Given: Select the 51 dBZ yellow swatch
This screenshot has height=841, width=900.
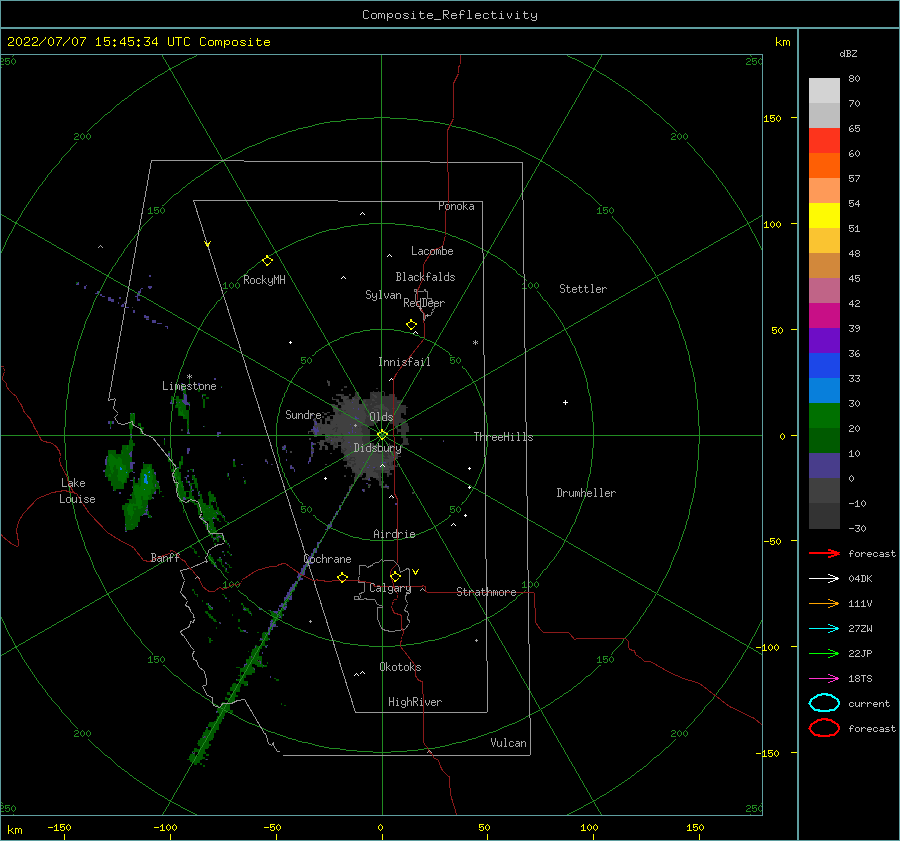Looking at the screenshot, I should coord(824,215).
